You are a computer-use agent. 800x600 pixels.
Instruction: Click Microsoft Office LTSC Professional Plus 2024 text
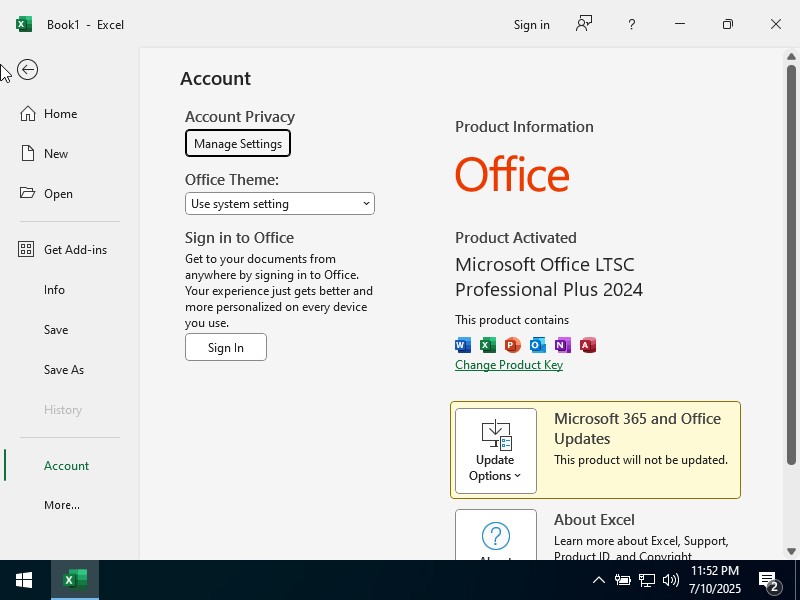[548, 277]
